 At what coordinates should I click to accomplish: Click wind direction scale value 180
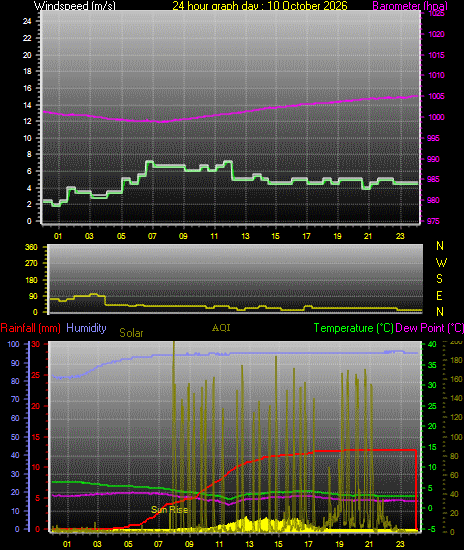click(31, 280)
